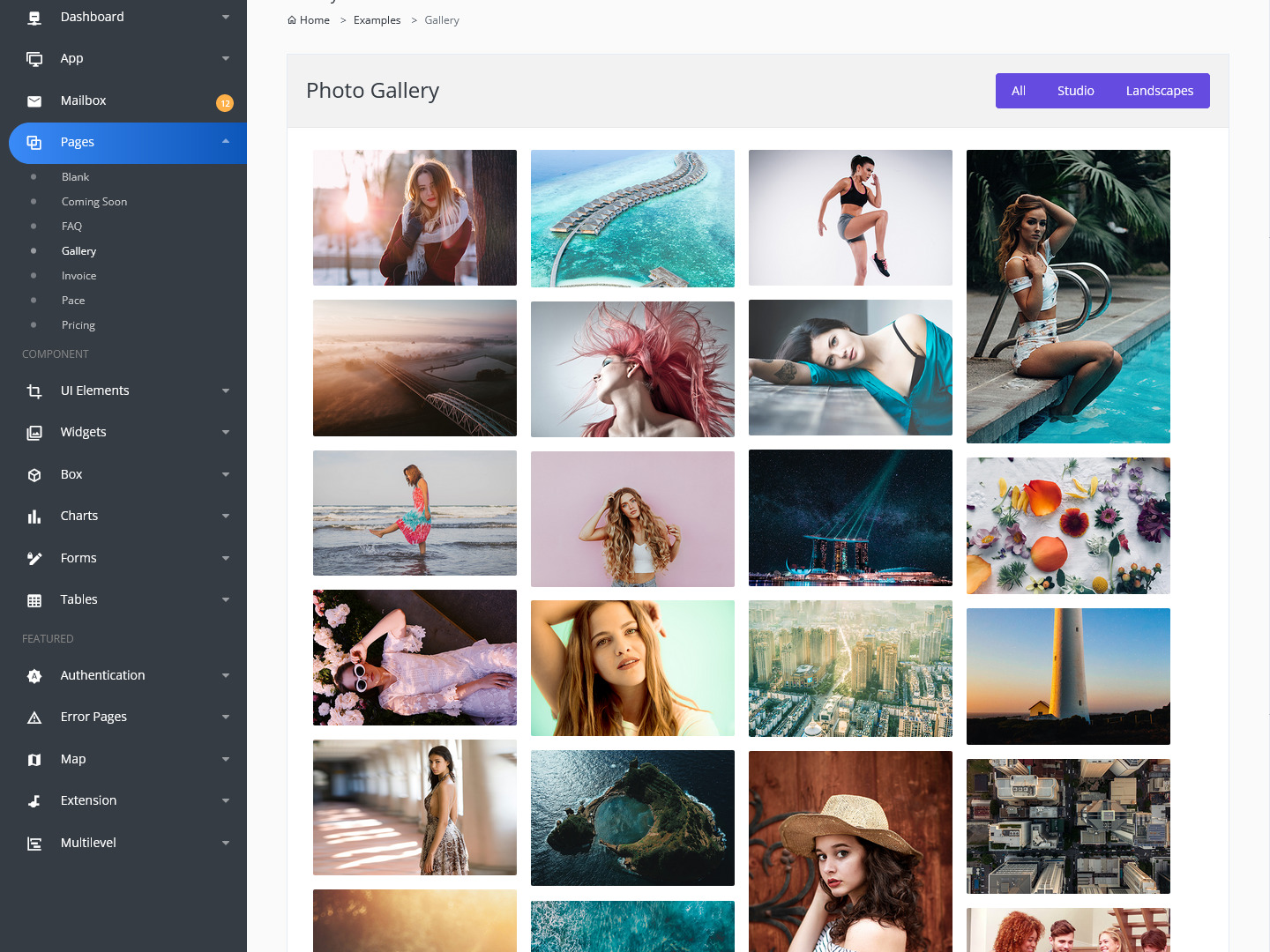Open the woman by pool ladder photo
The image size is (1270, 952).
1068,296
